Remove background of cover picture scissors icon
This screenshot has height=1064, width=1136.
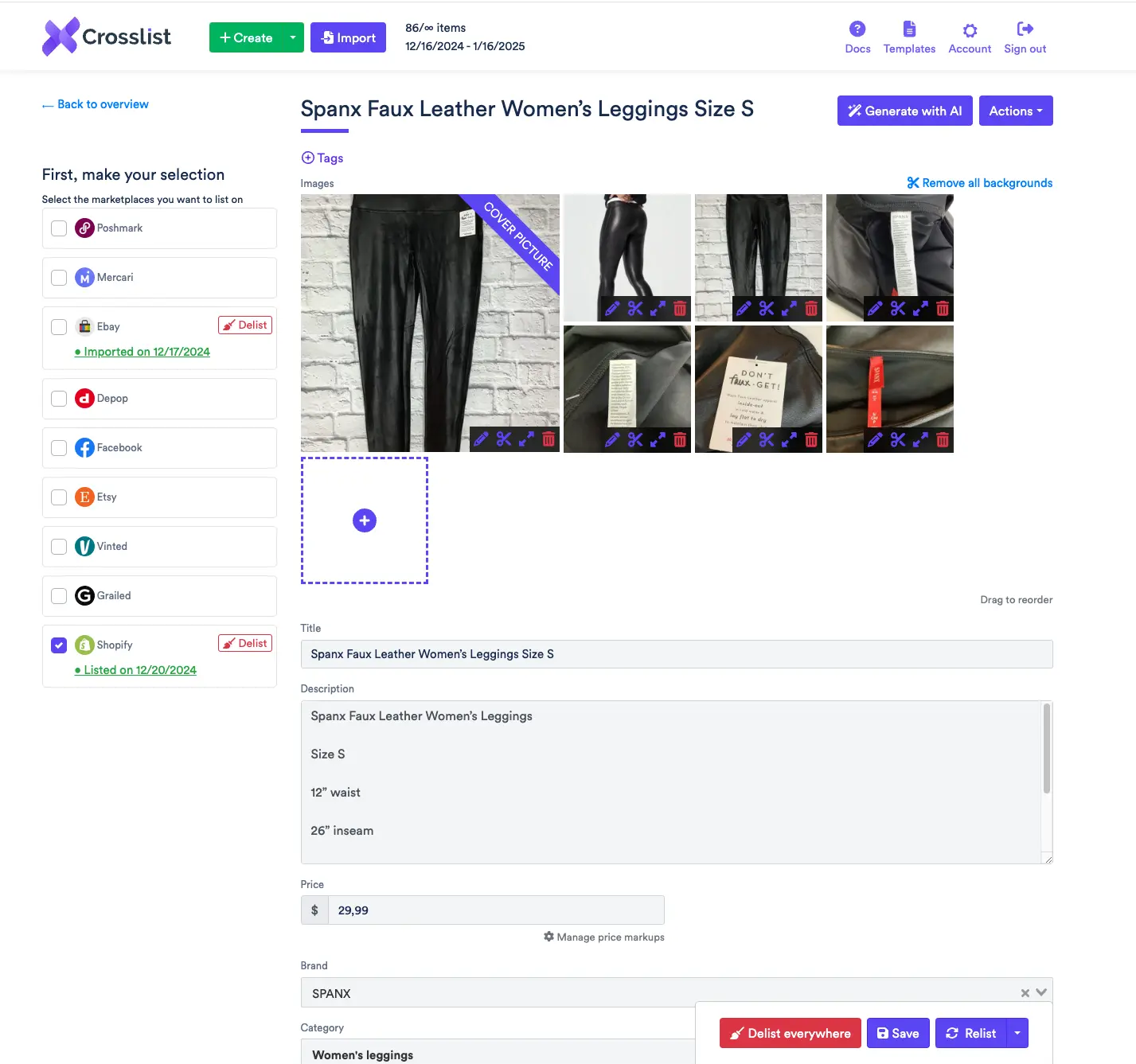coord(504,438)
